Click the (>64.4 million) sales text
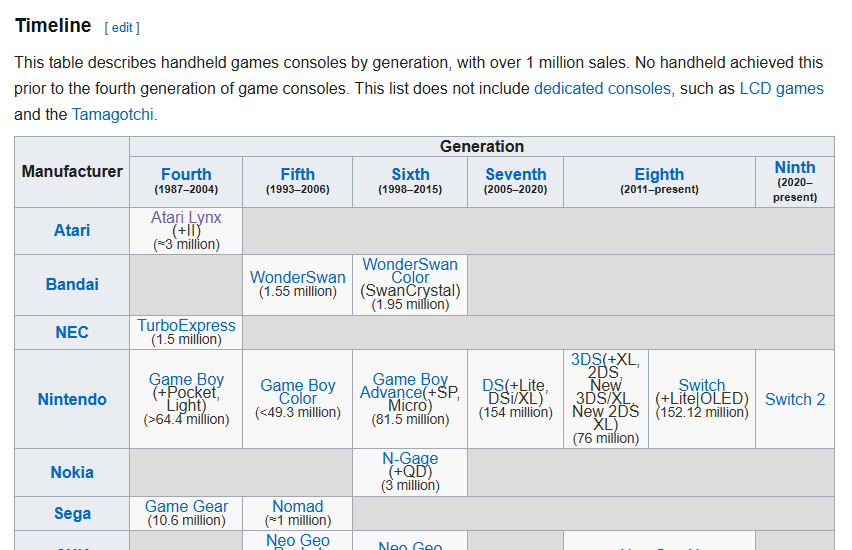 pos(186,420)
